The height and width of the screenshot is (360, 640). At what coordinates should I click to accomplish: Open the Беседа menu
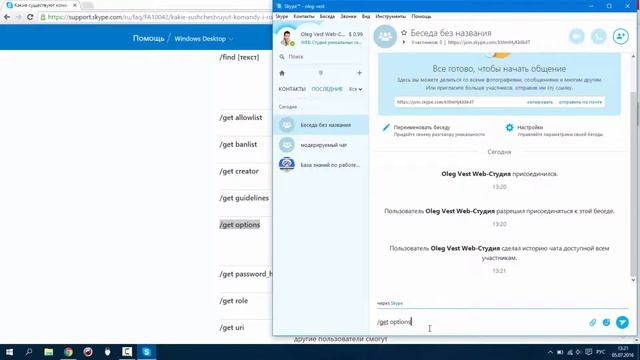coord(327,16)
